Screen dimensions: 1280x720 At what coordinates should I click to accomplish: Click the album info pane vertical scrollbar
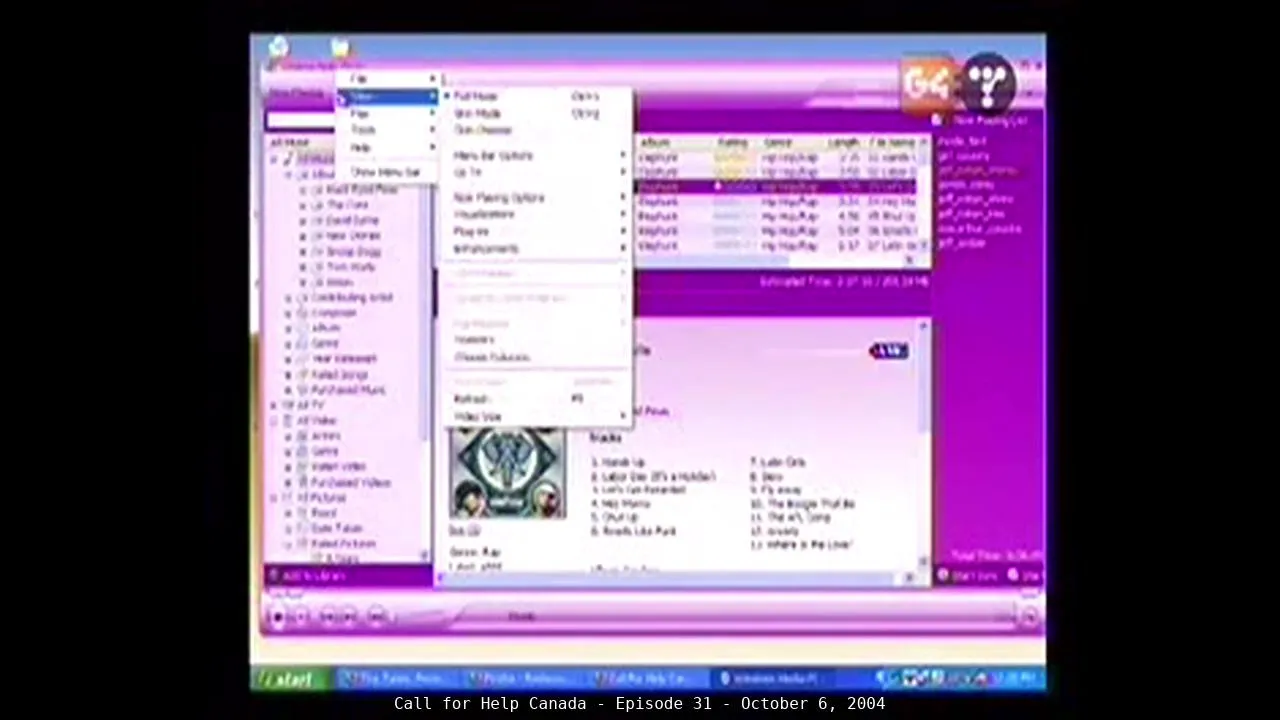coord(923,447)
